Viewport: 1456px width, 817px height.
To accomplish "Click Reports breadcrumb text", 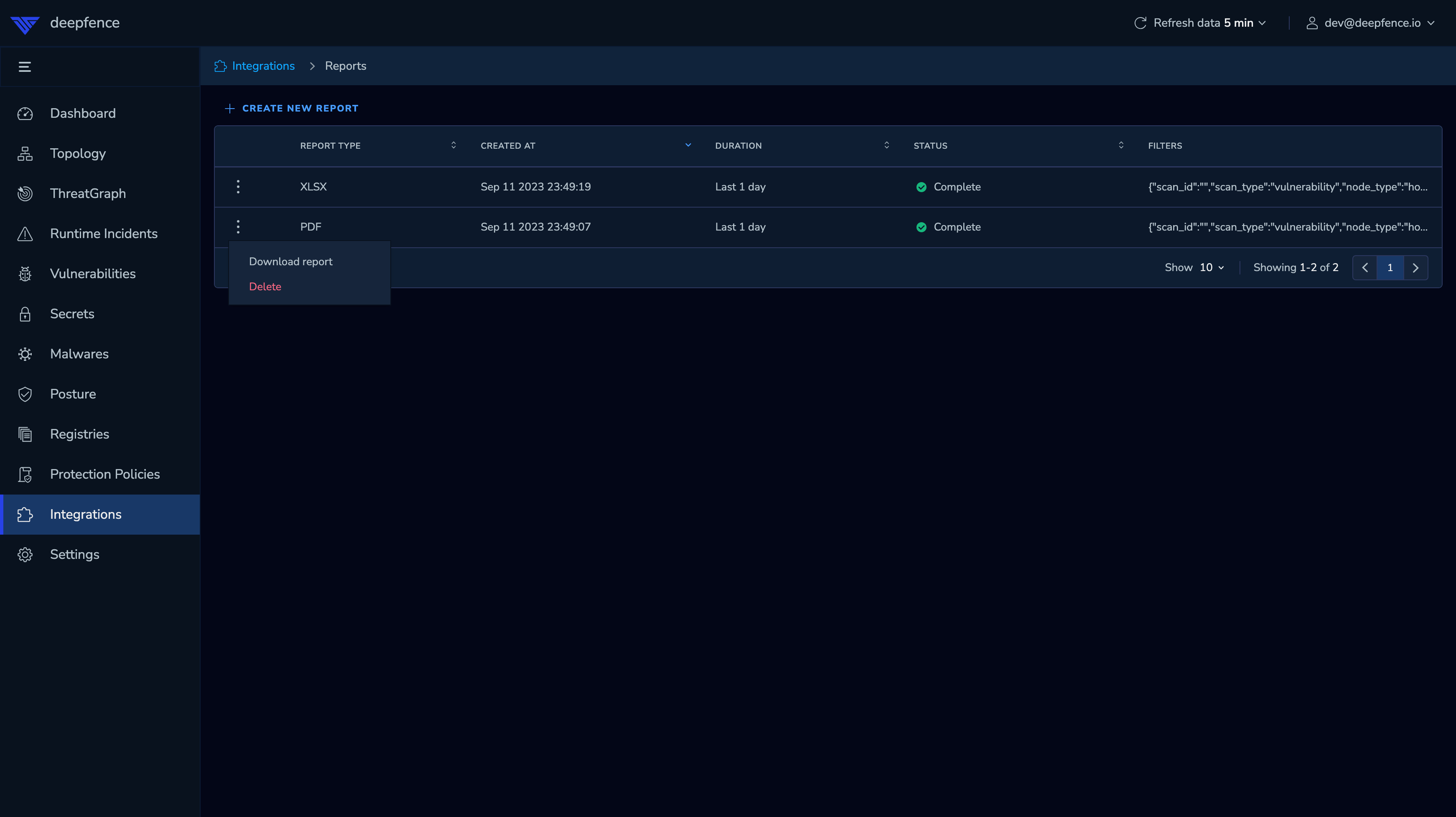I will (x=345, y=66).
